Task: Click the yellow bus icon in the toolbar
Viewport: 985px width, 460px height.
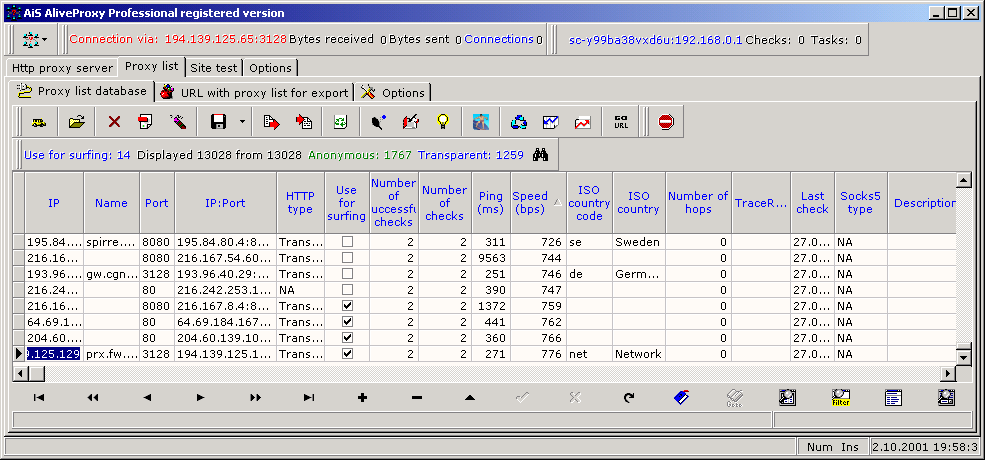Action: point(39,122)
